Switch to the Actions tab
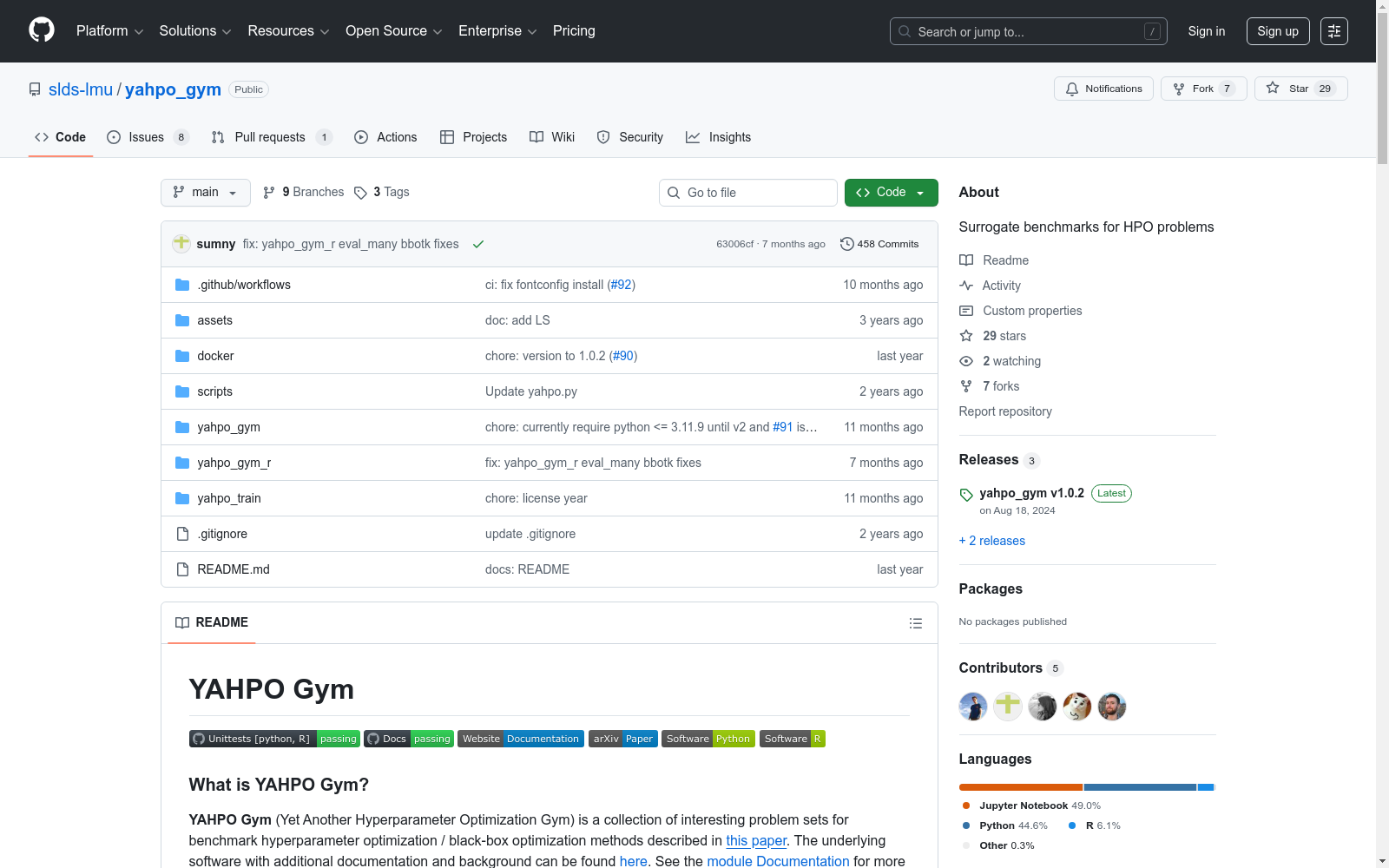The height and width of the screenshot is (868, 1389). click(x=385, y=137)
